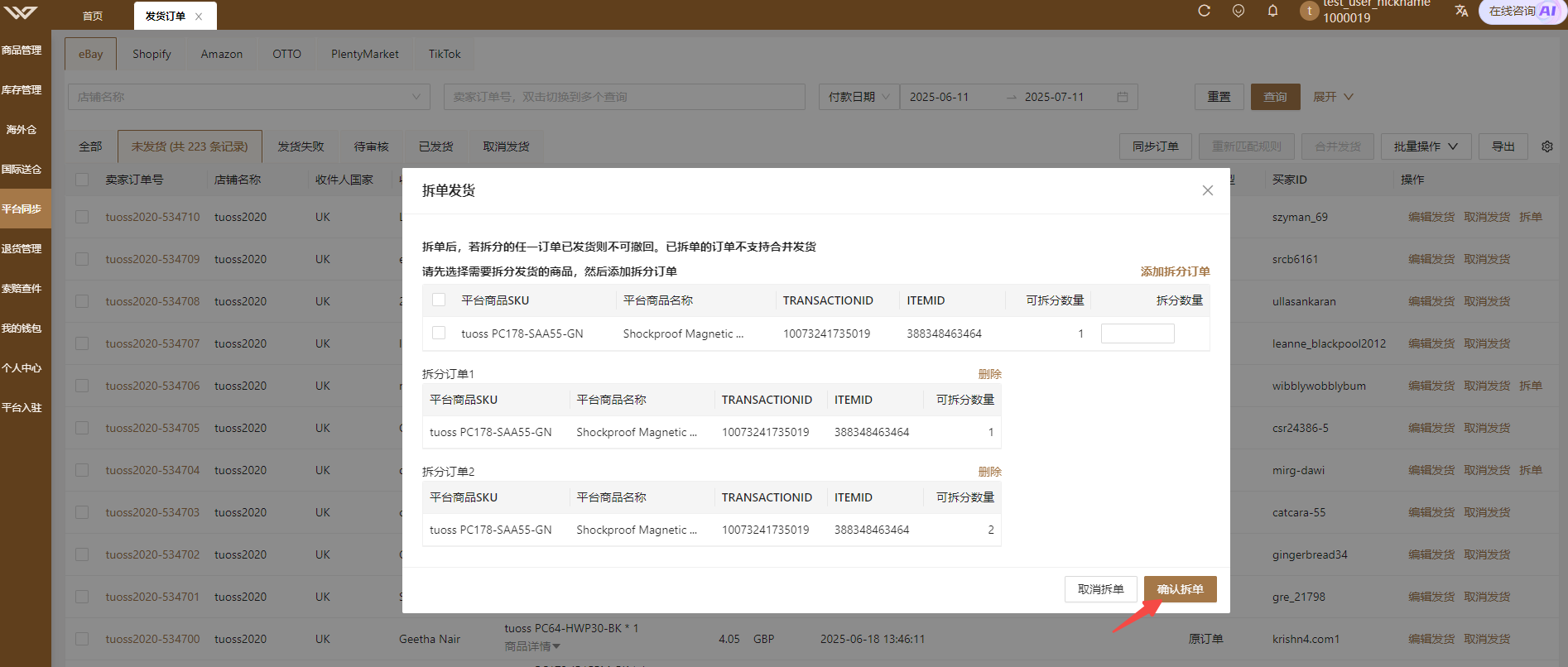This screenshot has width=1568, height=667.
Task: Switch to the PlentyMarket tab
Action: coord(365,54)
